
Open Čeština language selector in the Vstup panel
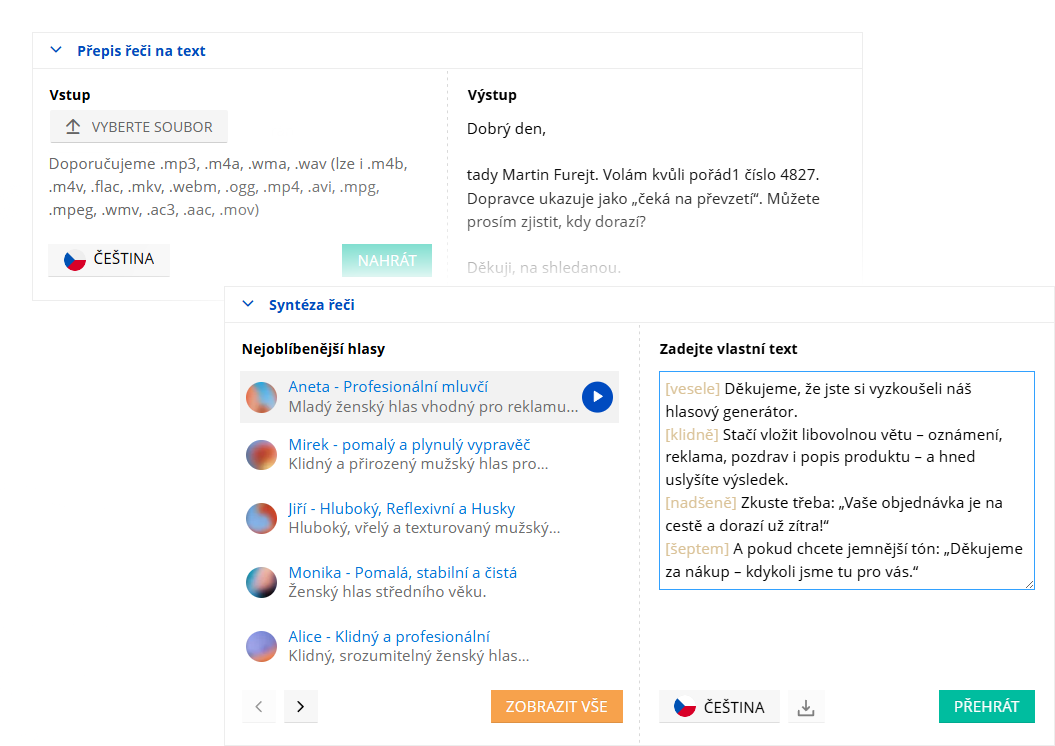(109, 259)
